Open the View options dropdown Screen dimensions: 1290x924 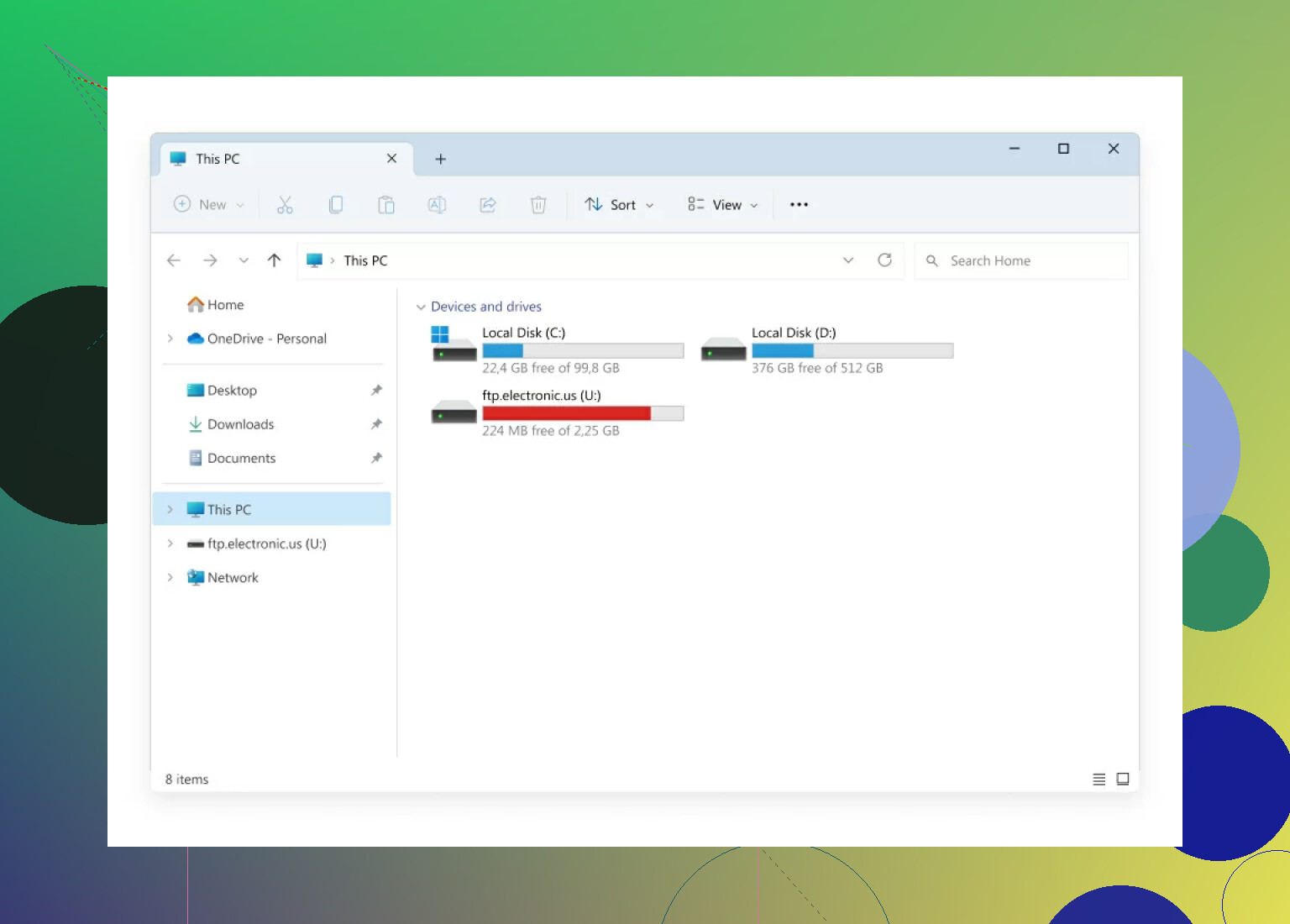click(x=722, y=205)
